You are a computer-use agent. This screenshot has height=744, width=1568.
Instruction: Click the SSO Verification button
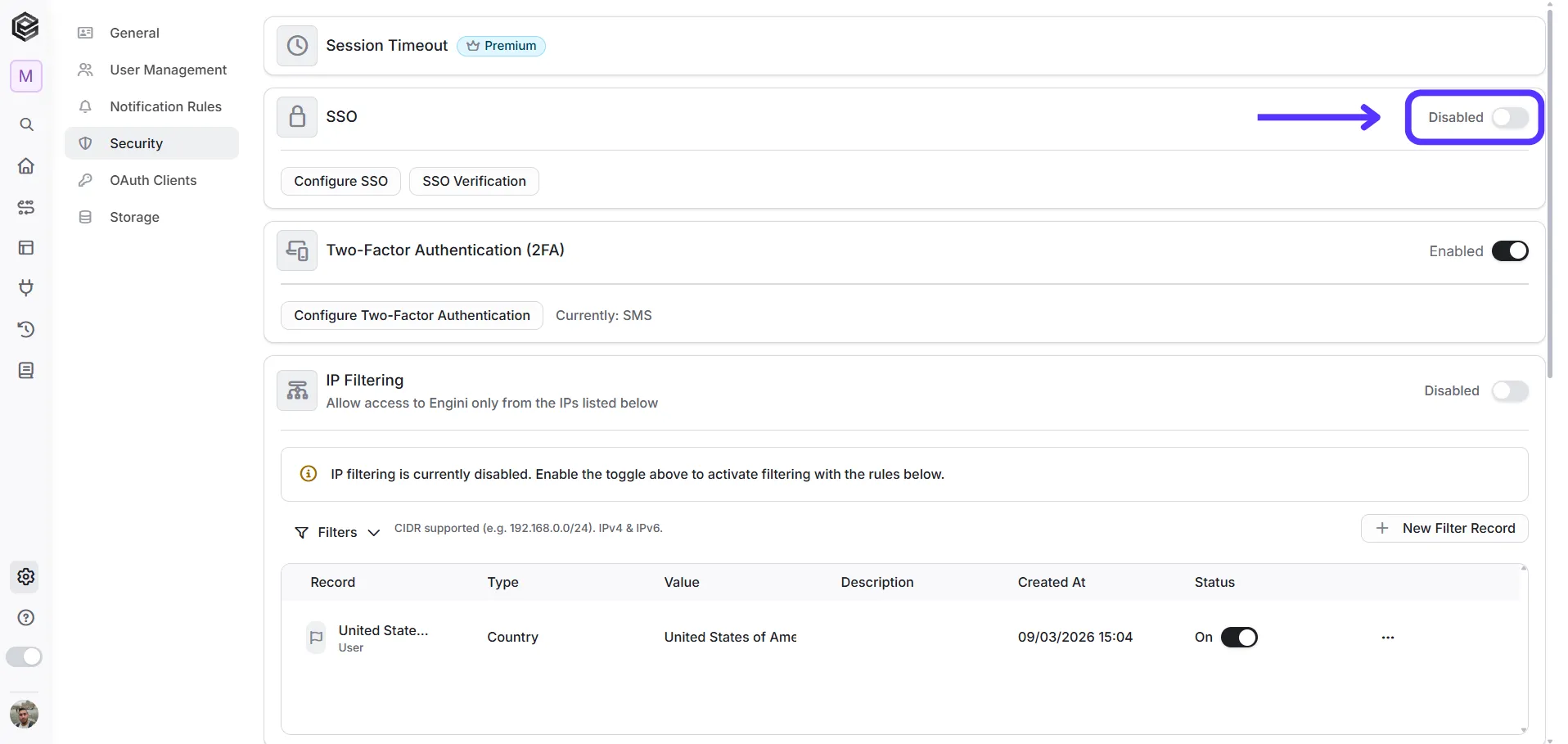click(x=474, y=181)
